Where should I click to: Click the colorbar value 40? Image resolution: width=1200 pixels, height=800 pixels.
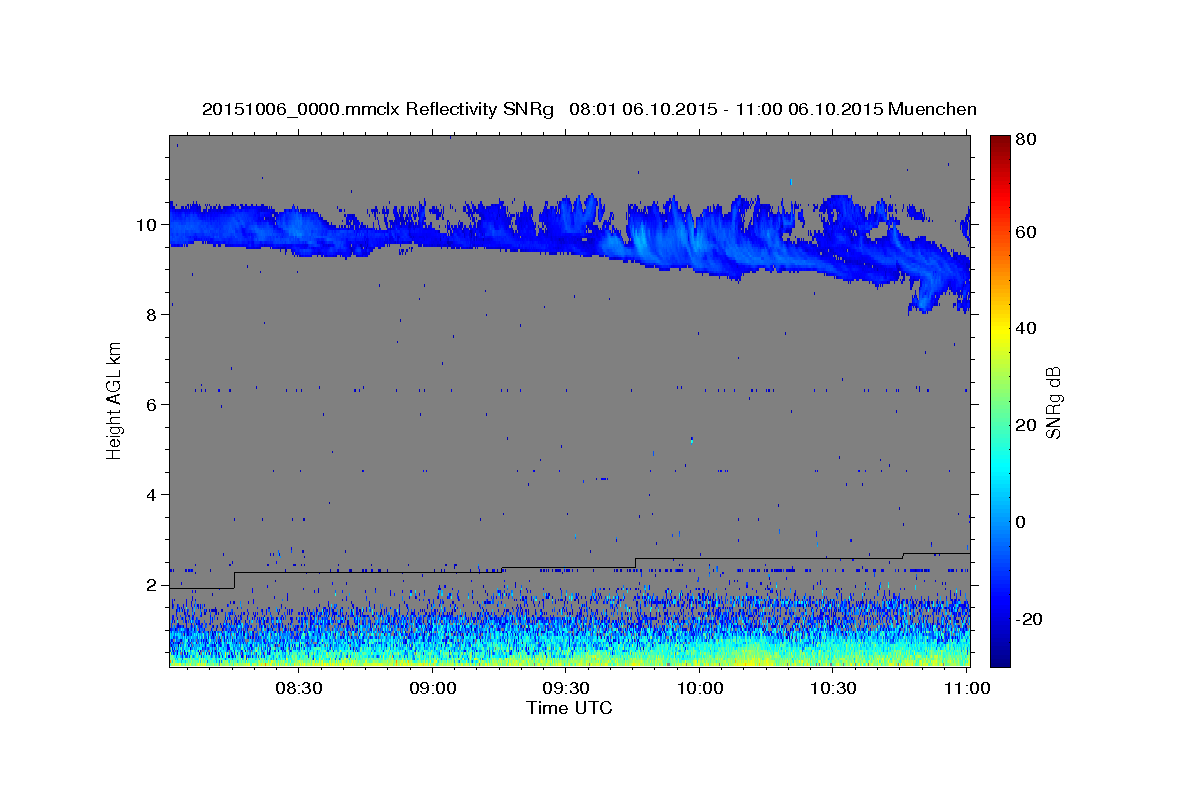tap(1025, 328)
